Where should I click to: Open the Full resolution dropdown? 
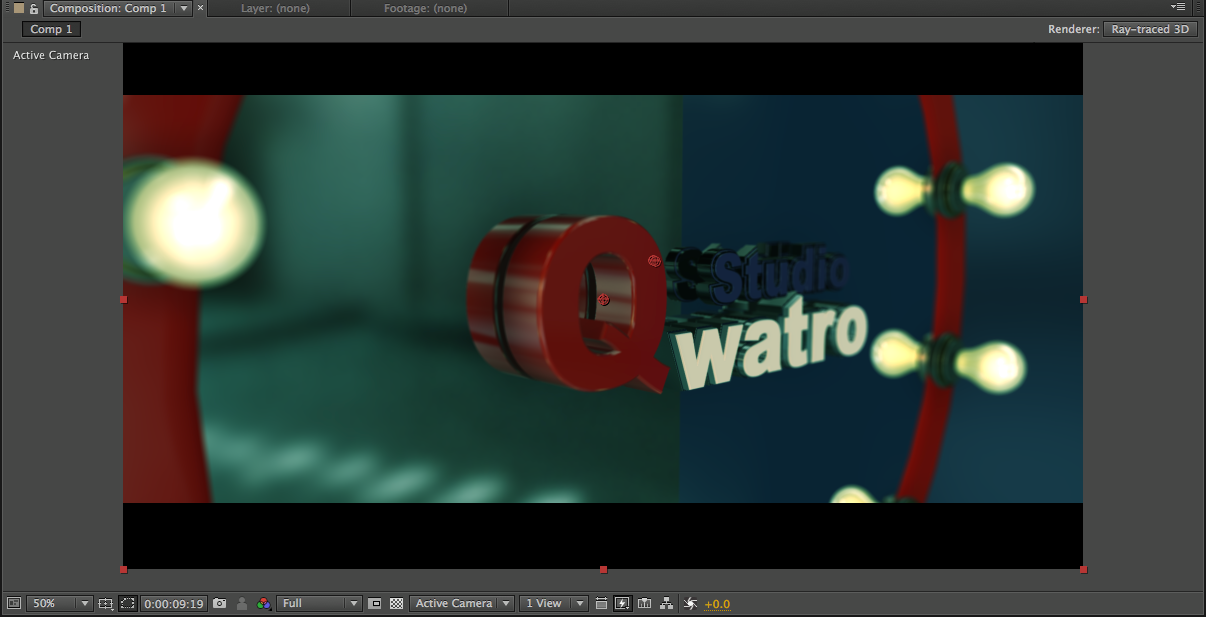coord(319,604)
